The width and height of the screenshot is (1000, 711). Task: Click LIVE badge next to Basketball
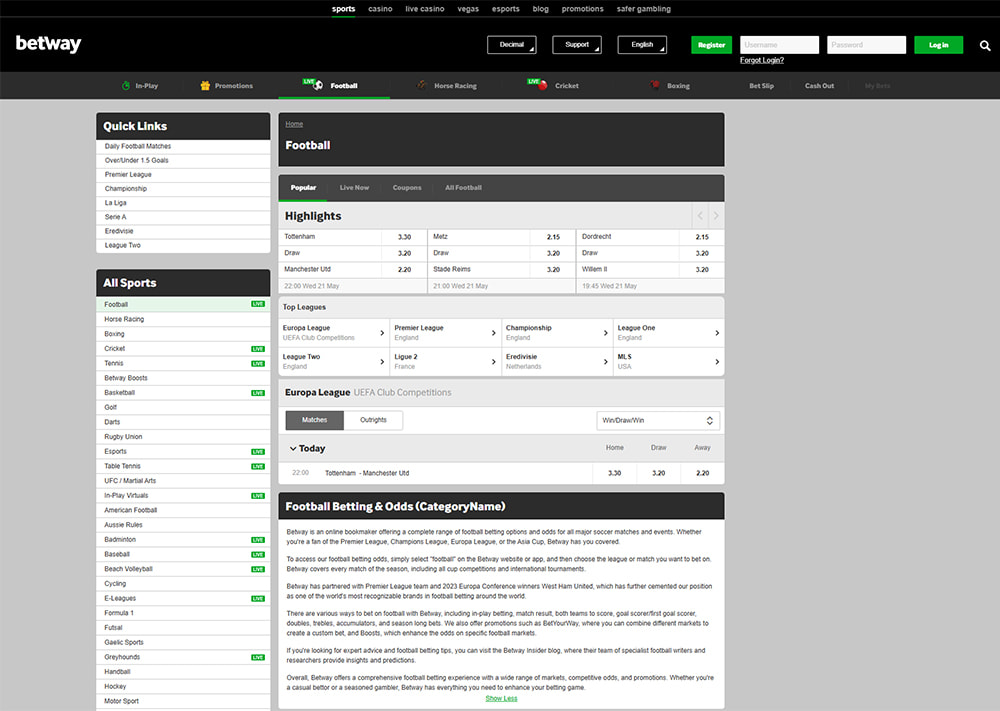coord(258,393)
